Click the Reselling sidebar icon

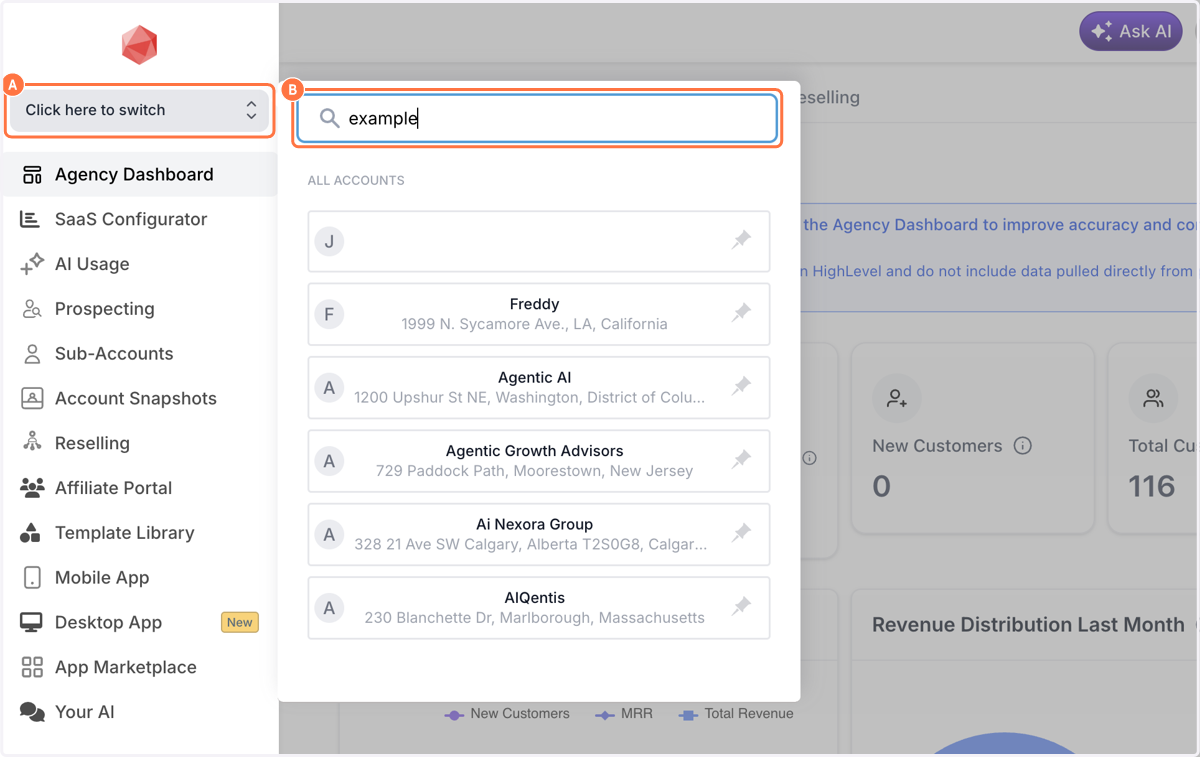click(32, 442)
